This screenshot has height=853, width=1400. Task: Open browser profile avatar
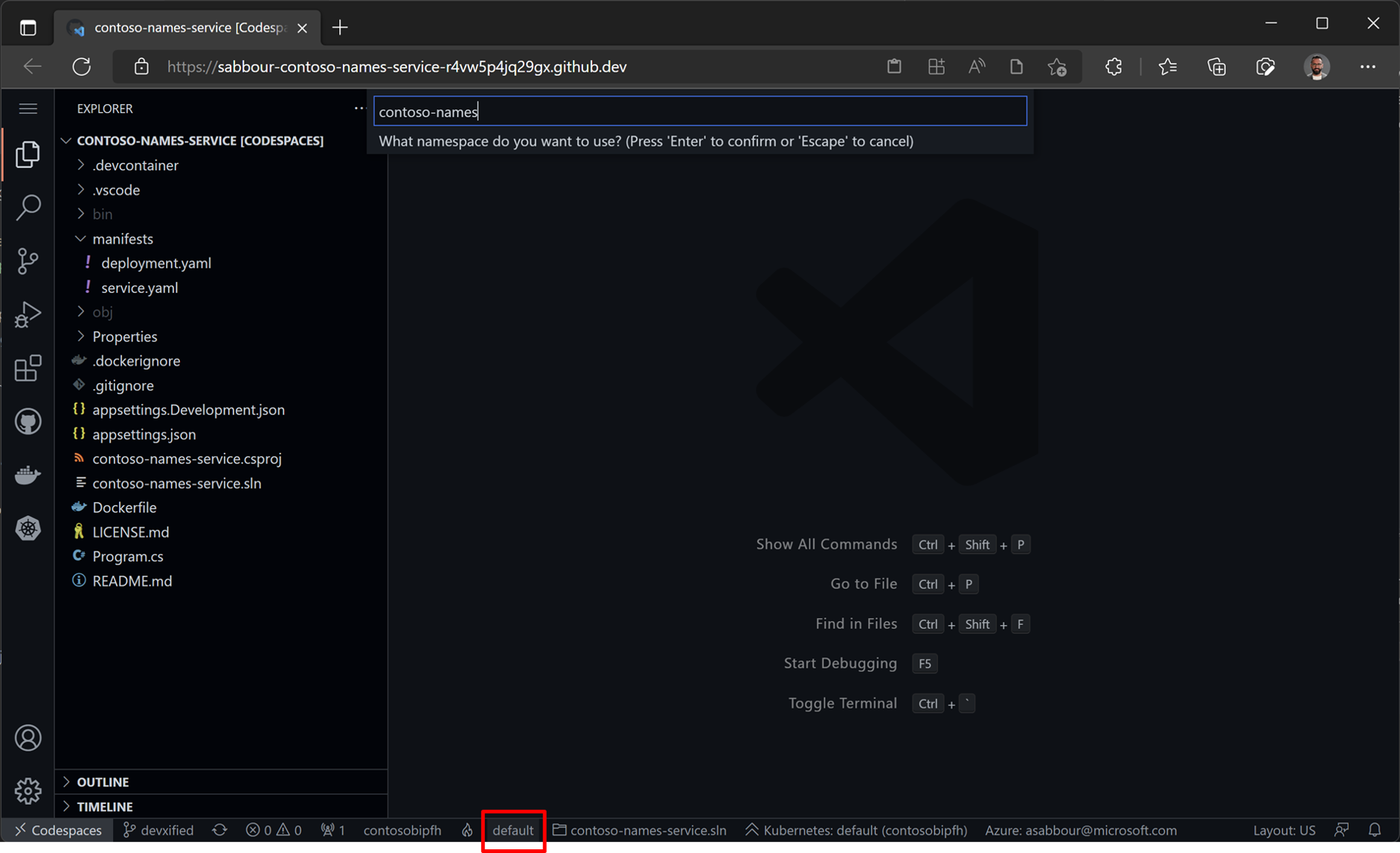pos(1317,67)
